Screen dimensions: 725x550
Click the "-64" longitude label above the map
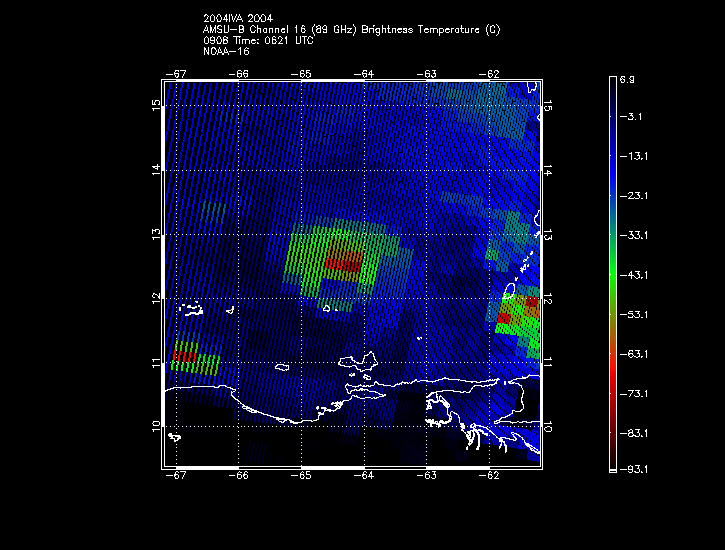364,74
